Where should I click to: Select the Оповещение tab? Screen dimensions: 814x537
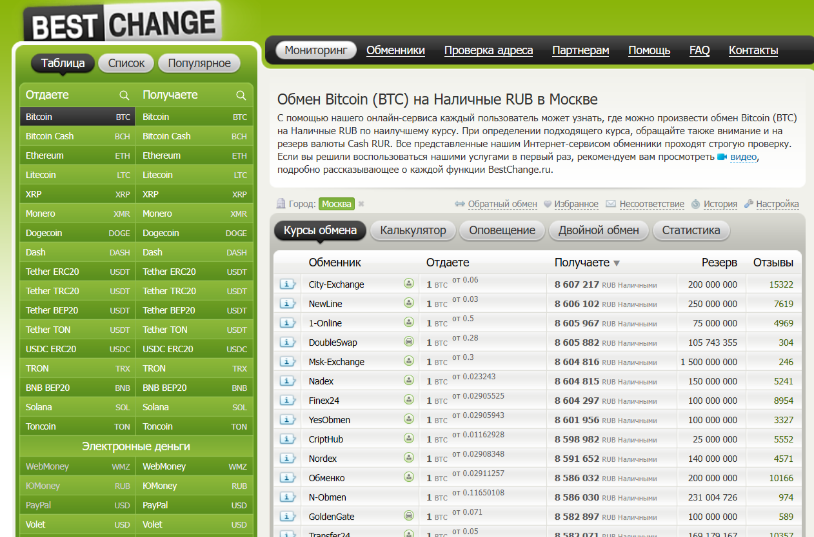pyautogui.click(x=502, y=231)
